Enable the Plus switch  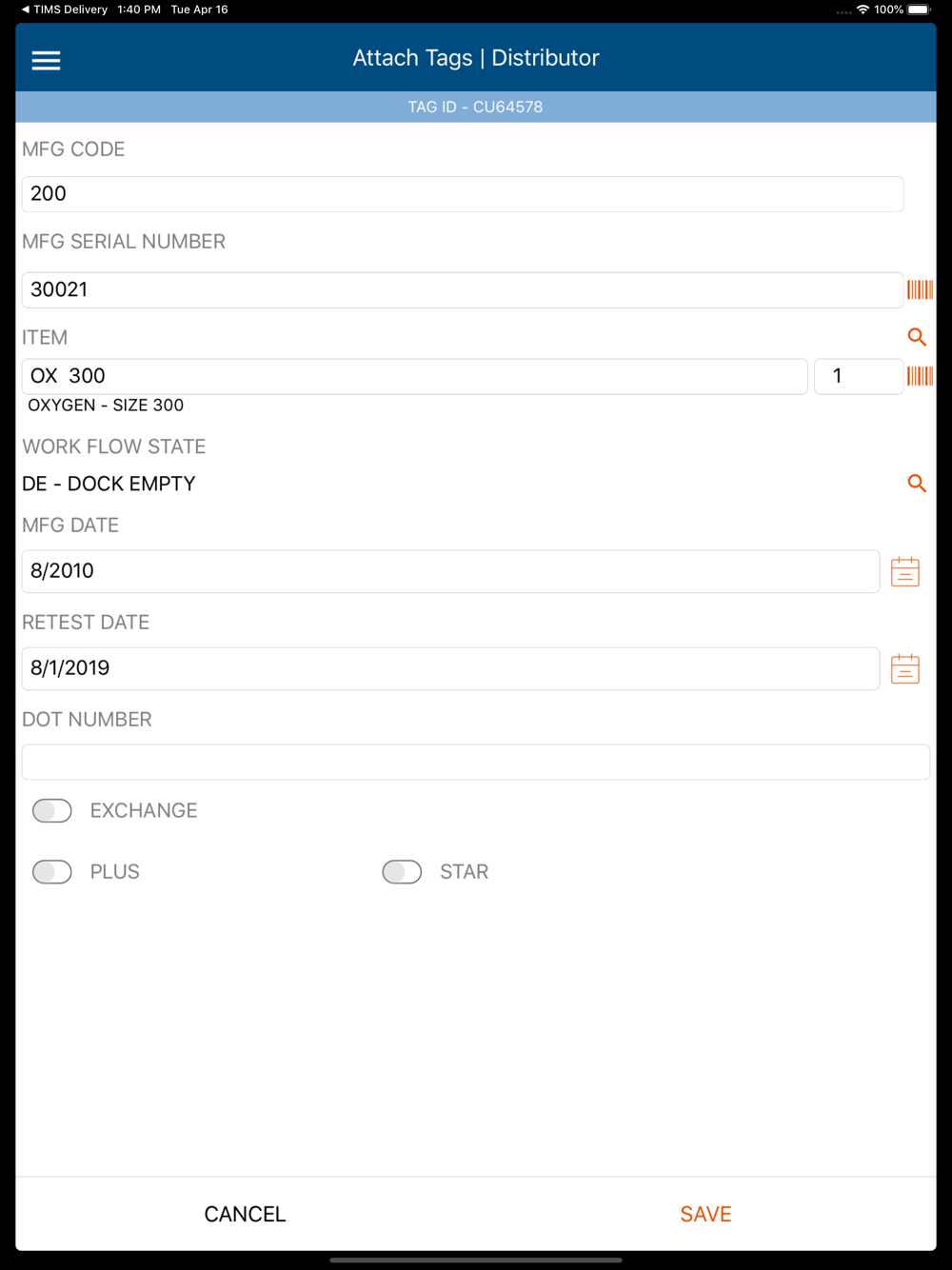(x=52, y=871)
